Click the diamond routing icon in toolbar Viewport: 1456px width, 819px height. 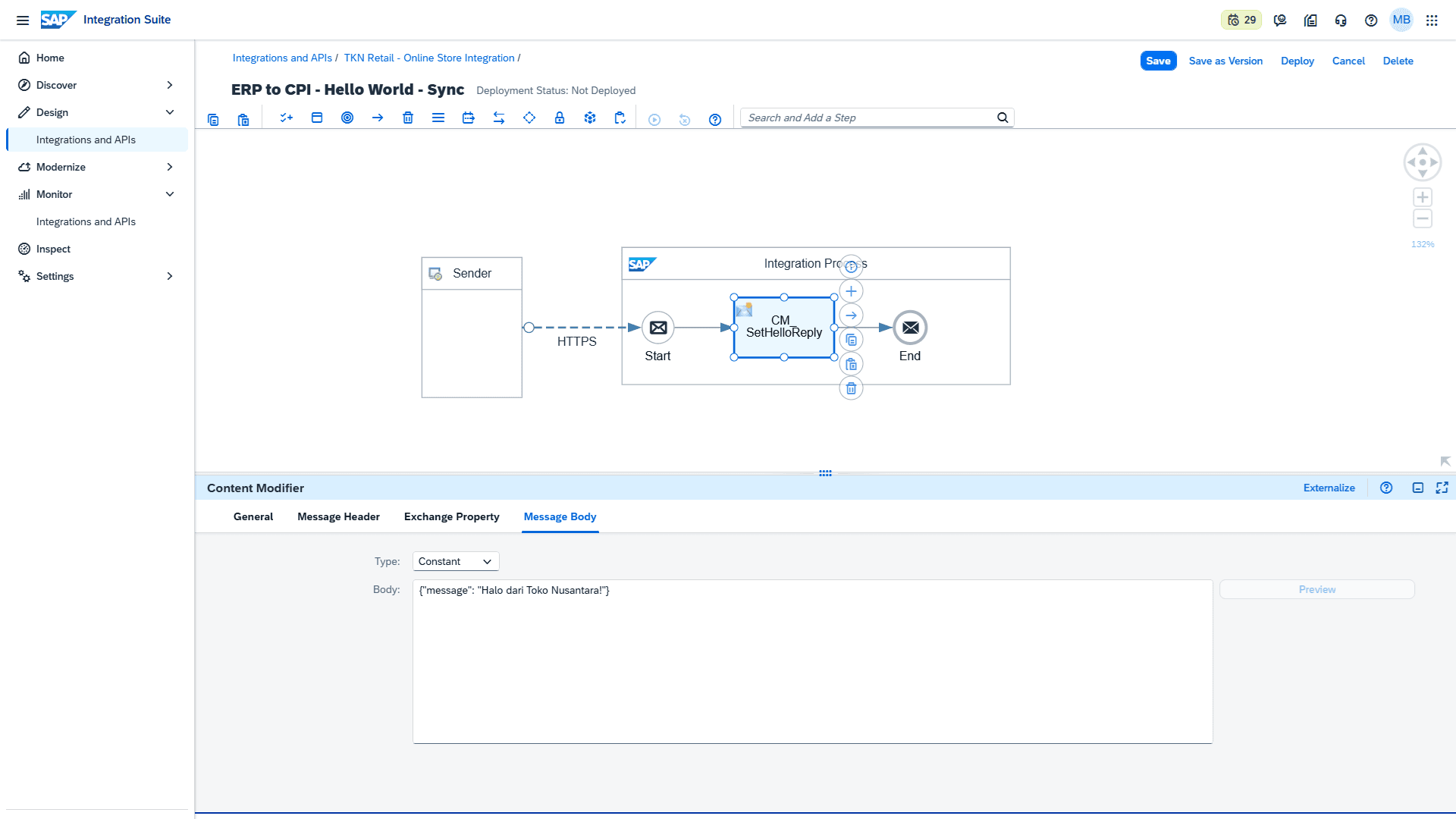[529, 118]
